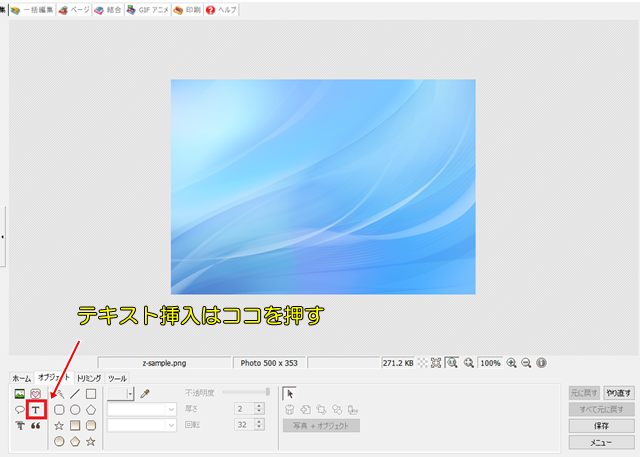Select the outline rectangle shape tool
Viewport: 640px width, 457px height.
coord(91,394)
